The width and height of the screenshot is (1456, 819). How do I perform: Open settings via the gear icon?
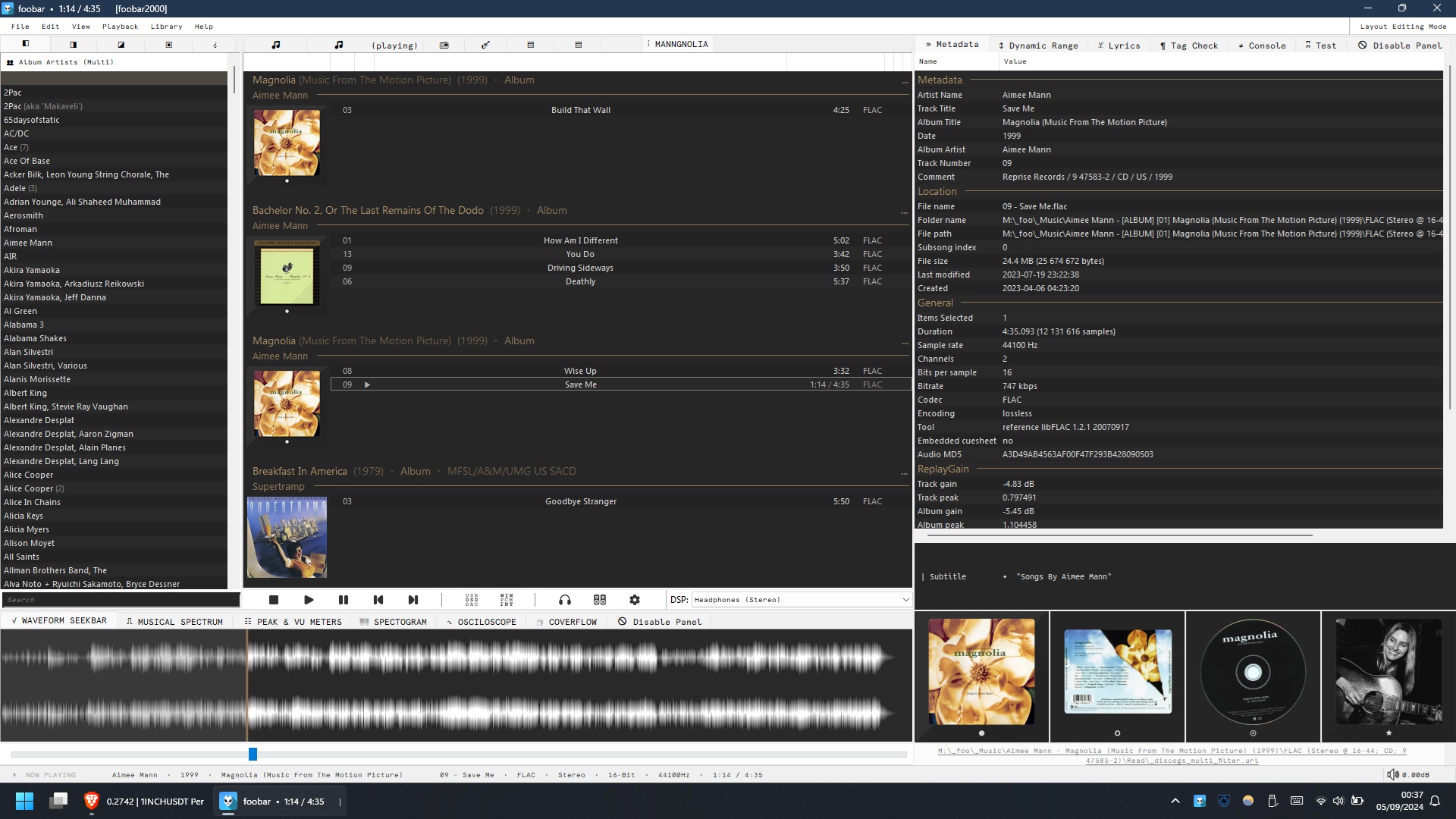point(635,600)
